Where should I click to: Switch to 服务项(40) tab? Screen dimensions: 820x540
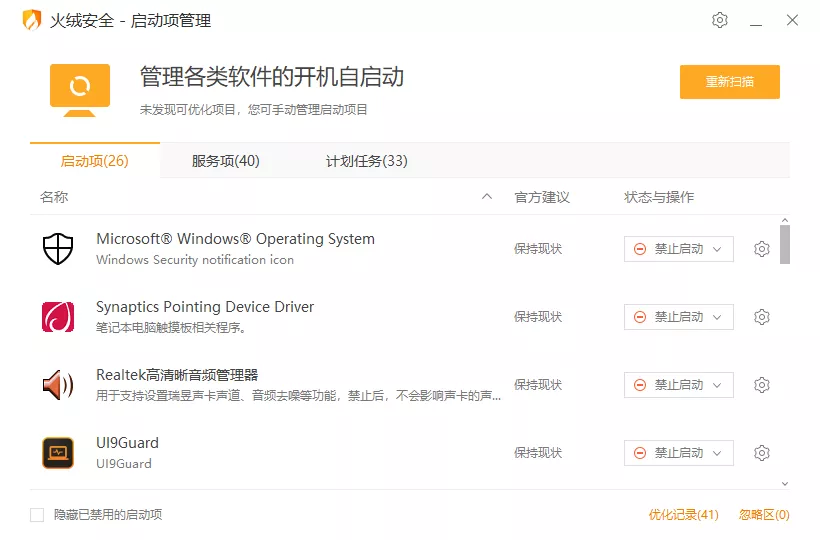225,161
